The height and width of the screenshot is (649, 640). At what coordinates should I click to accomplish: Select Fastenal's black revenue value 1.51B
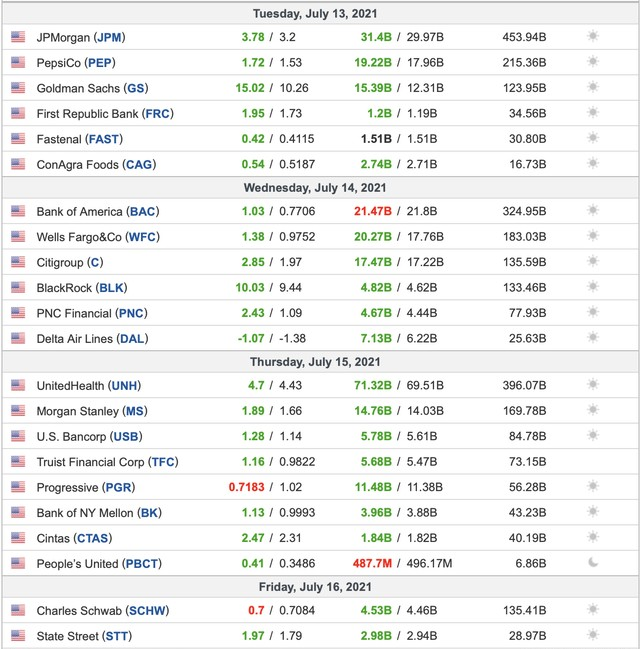coord(376,139)
